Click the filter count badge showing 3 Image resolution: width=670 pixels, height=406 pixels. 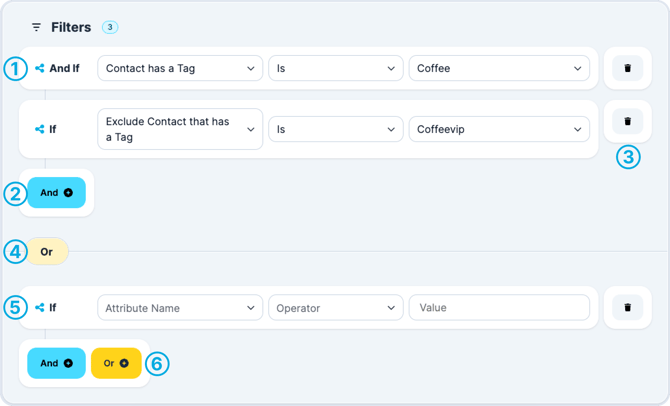pyautogui.click(x=110, y=27)
